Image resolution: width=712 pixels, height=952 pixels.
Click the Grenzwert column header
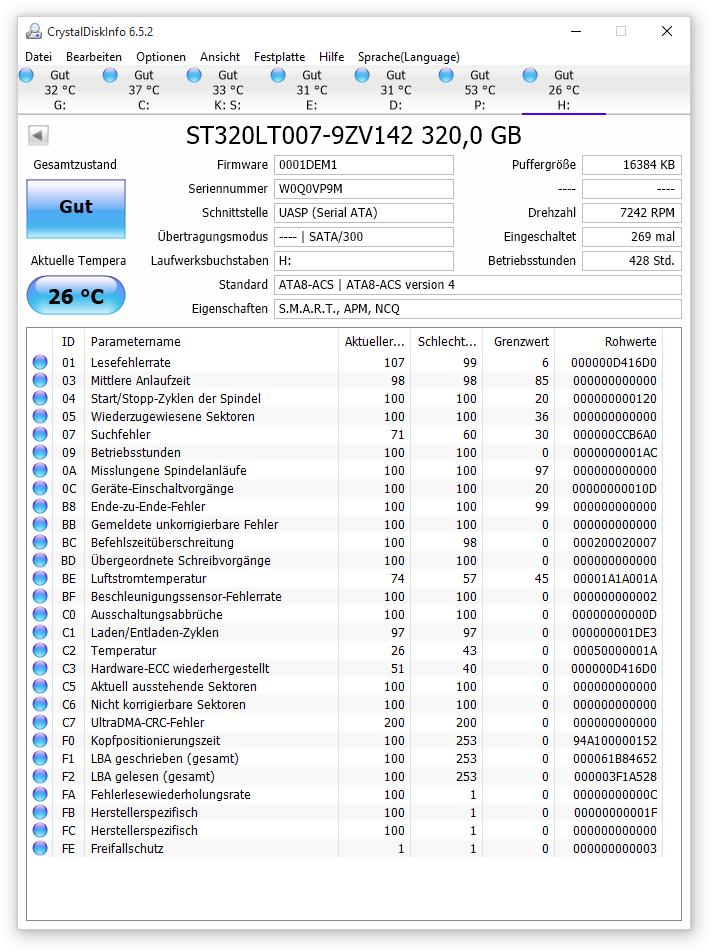[518, 341]
